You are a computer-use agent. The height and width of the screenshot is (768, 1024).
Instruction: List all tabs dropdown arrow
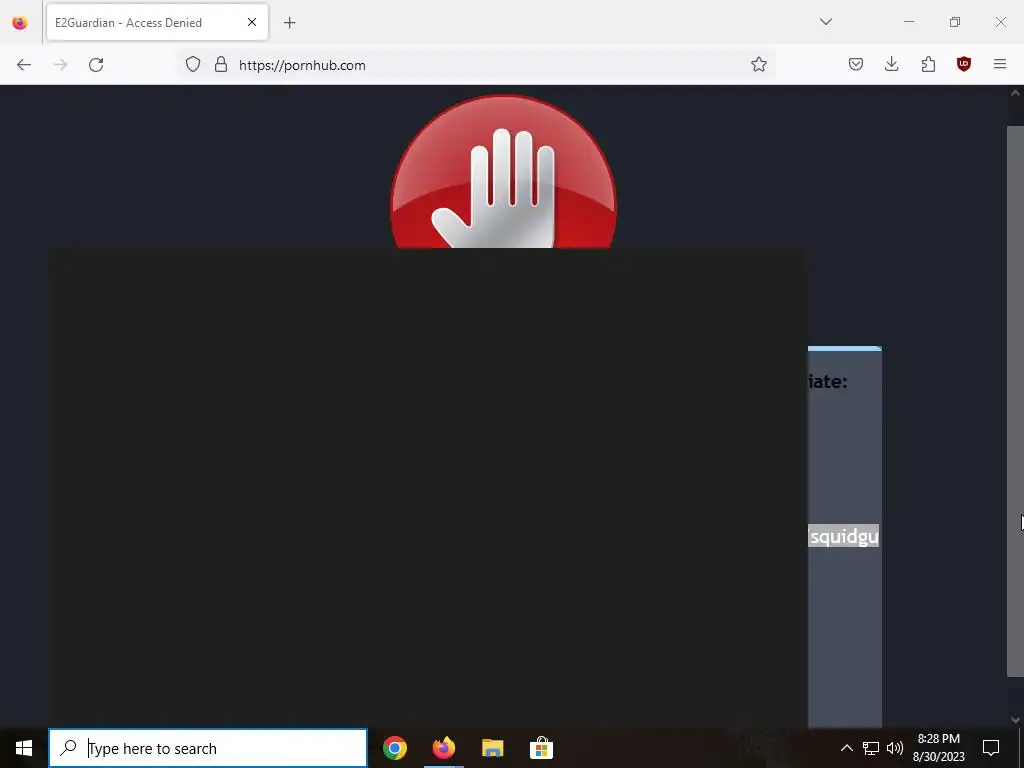(x=825, y=22)
